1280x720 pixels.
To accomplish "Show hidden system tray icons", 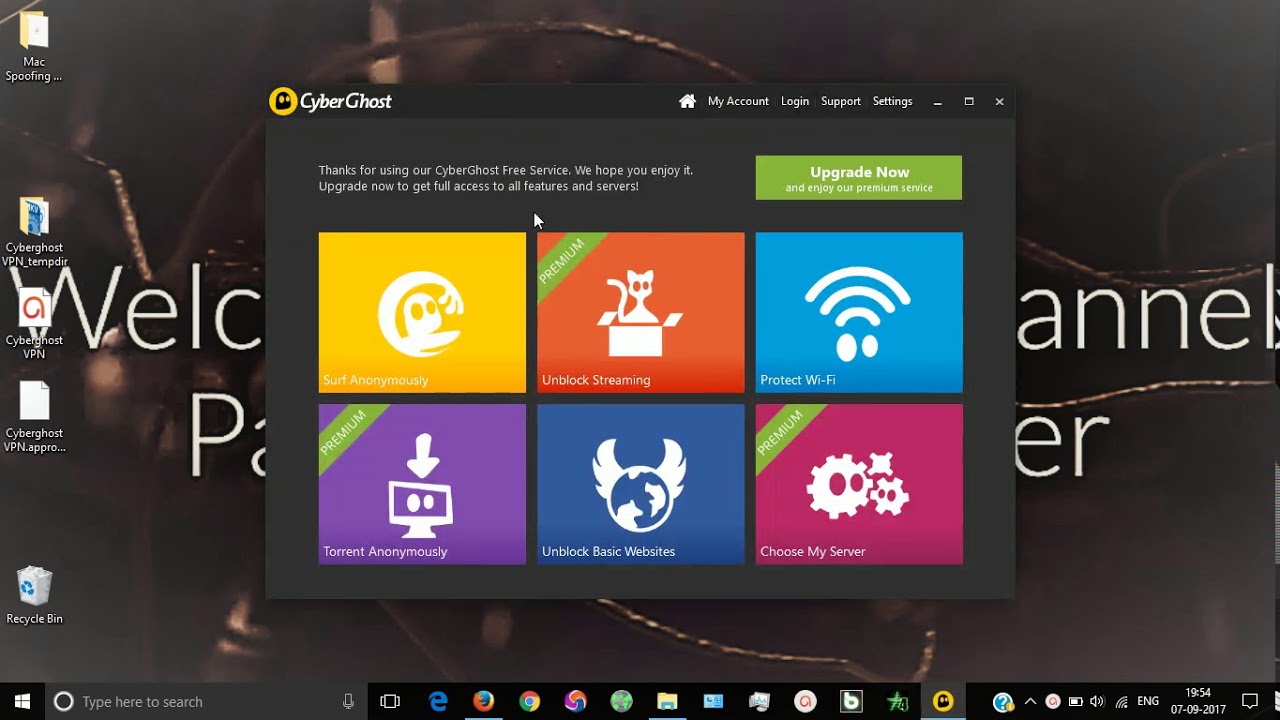I will [x=1030, y=701].
